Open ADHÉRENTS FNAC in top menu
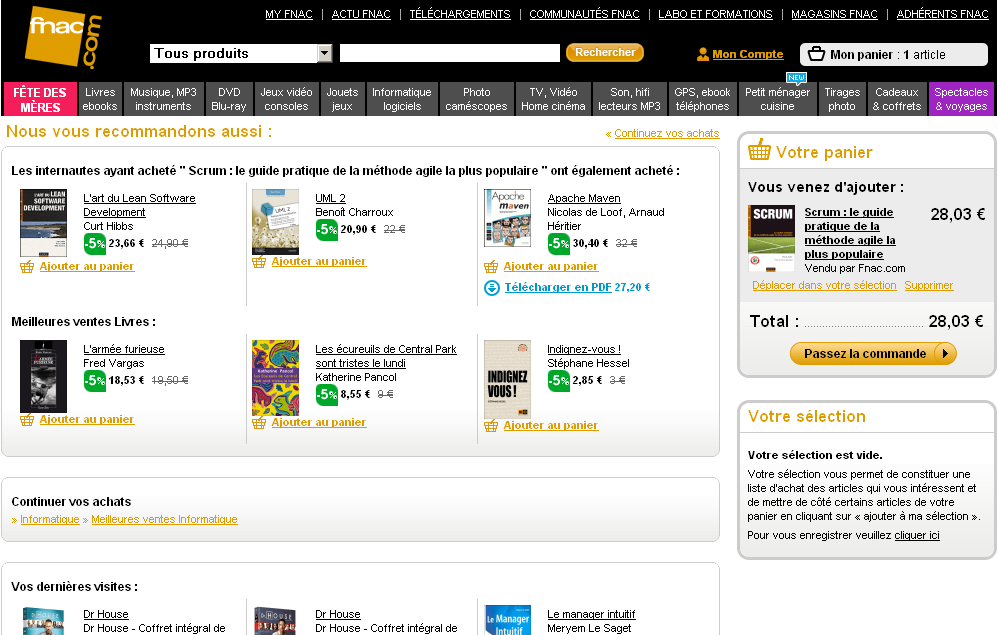Image resolution: width=998 pixels, height=635 pixels. pos(943,14)
